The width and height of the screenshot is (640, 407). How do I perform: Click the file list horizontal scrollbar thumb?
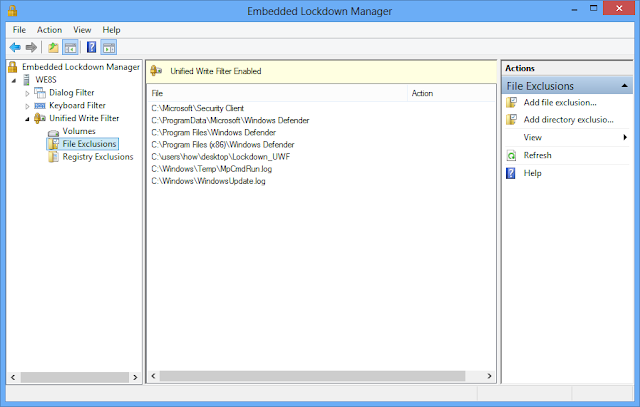click(x=312, y=376)
